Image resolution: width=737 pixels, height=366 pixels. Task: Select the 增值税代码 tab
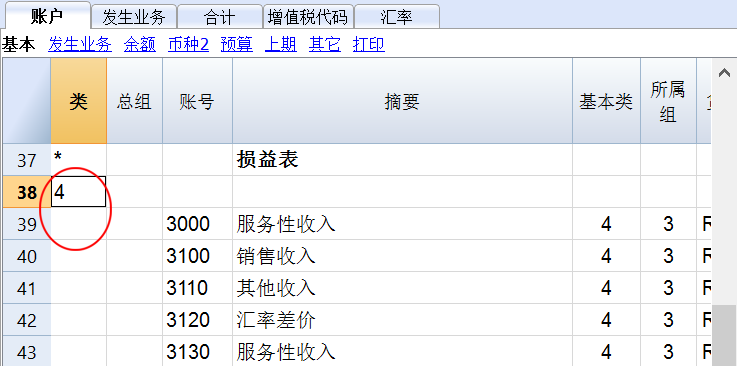point(308,17)
